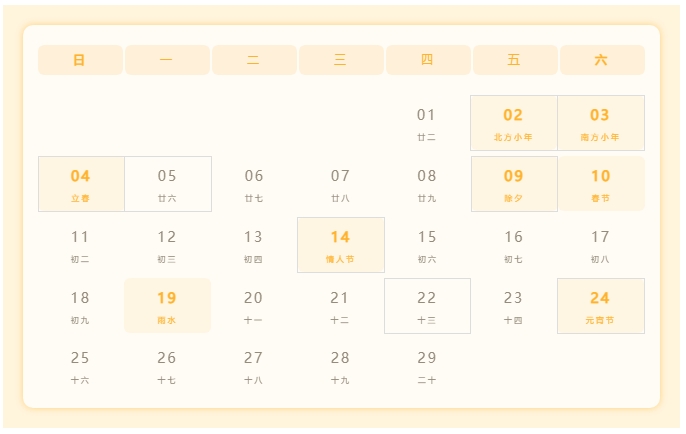Click date 05 廿六
The image size is (686, 434).
click(x=167, y=184)
